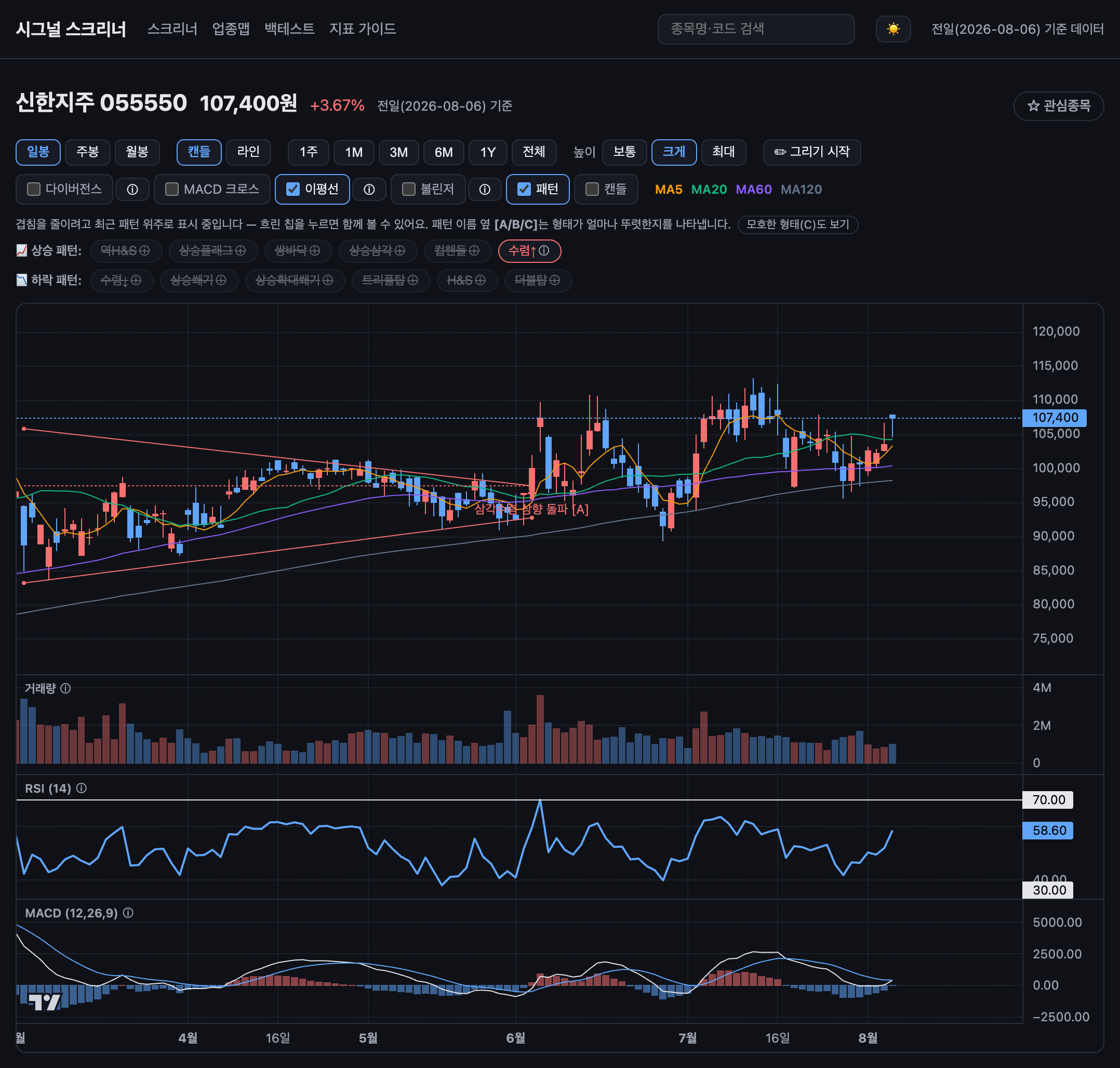The image size is (1120, 1068).
Task: Enable the MACD 크로스 checkbox
Action: coord(171,189)
